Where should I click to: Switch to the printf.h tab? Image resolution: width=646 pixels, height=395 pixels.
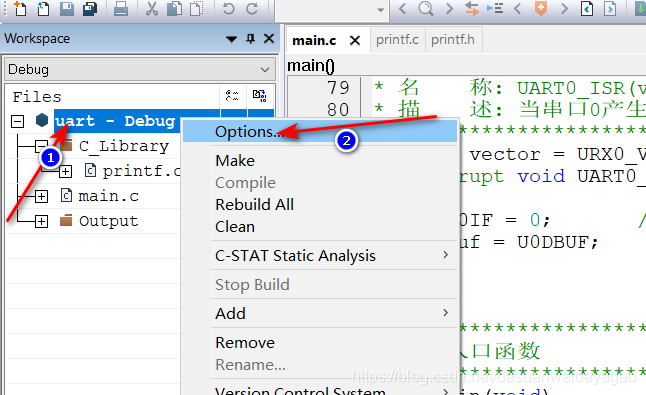pos(453,40)
